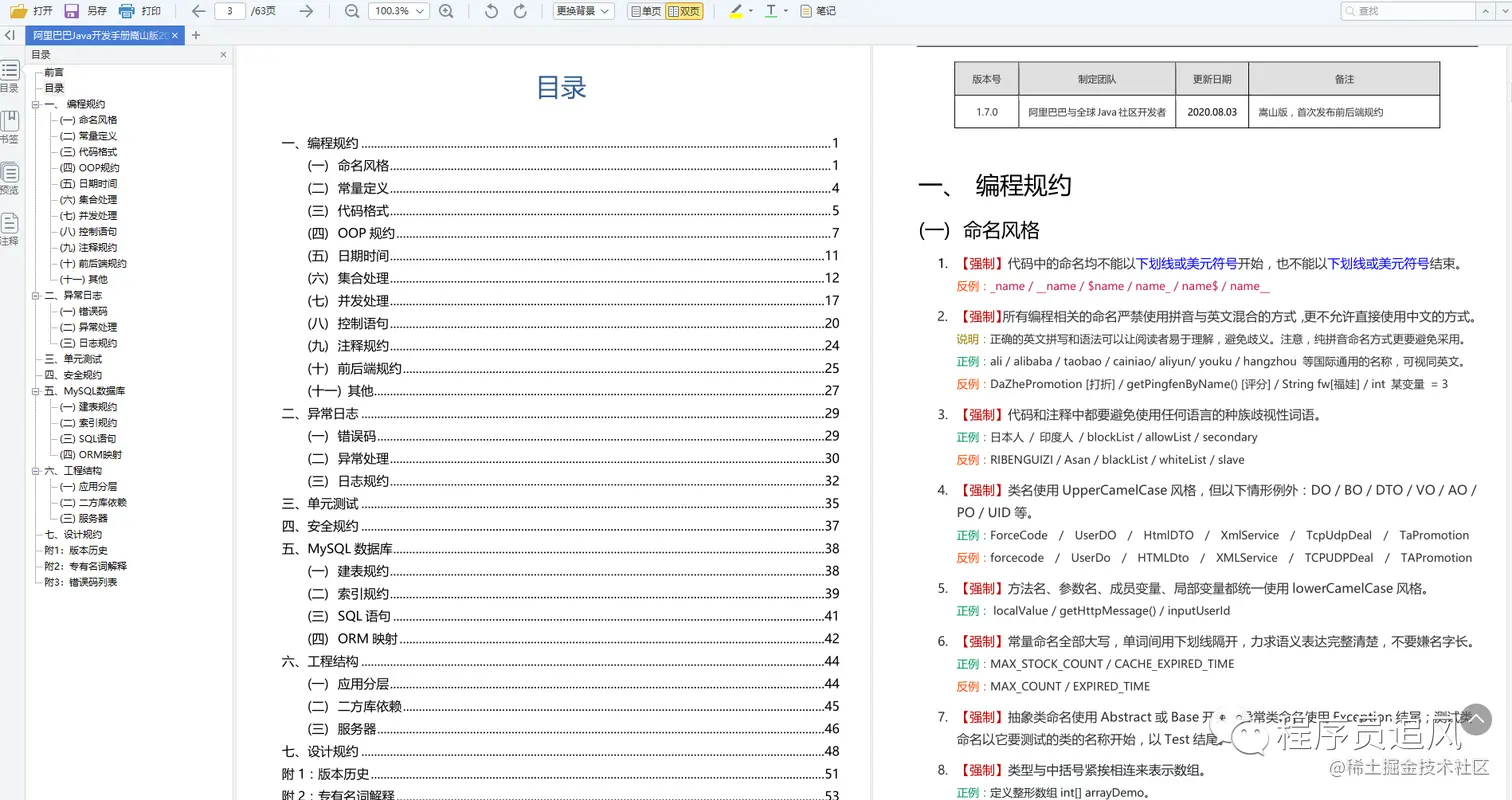Go to the previous page arrow

tap(198, 11)
